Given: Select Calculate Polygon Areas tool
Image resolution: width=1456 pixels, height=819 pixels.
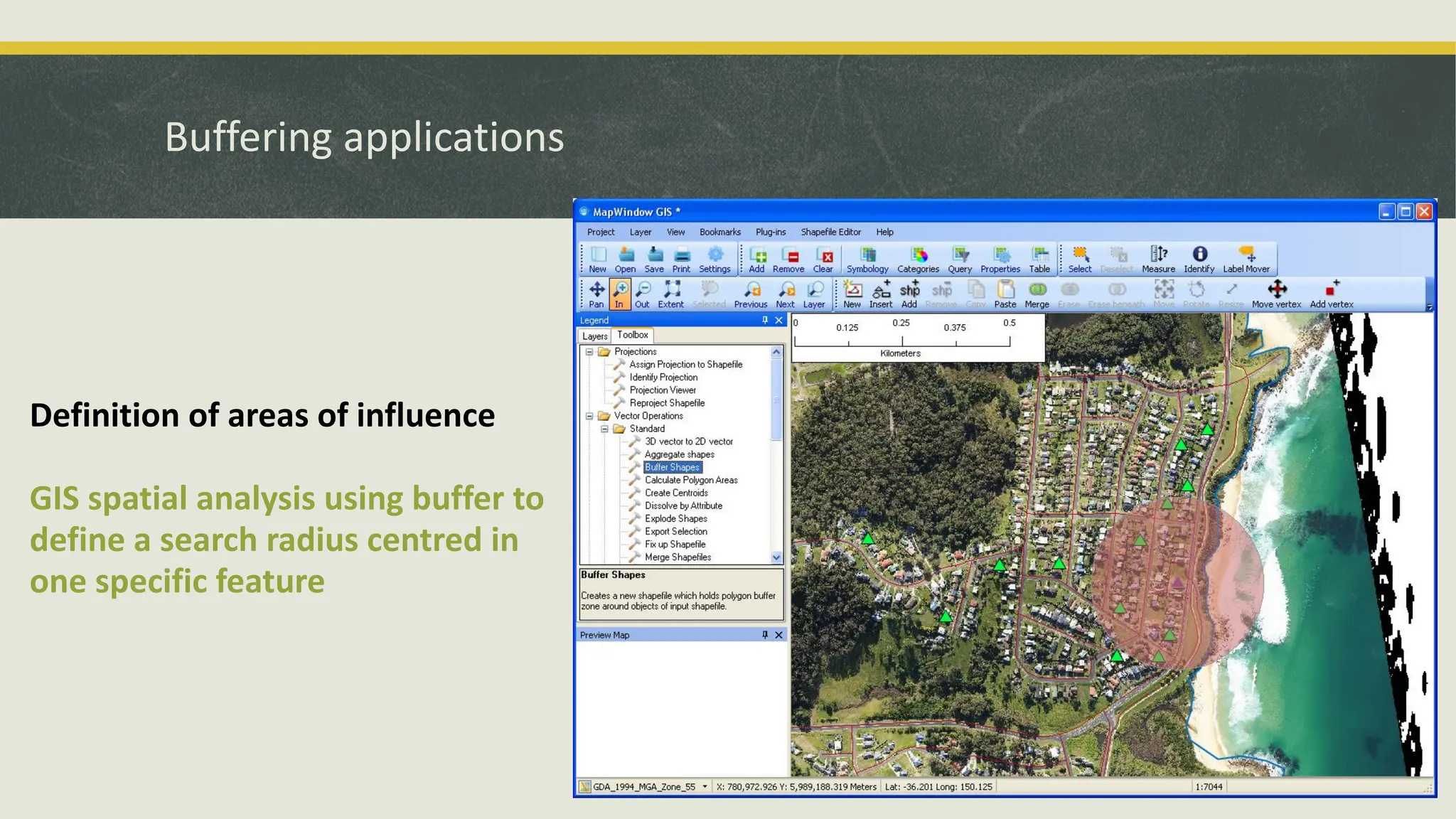Looking at the screenshot, I should pyautogui.click(x=690, y=480).
